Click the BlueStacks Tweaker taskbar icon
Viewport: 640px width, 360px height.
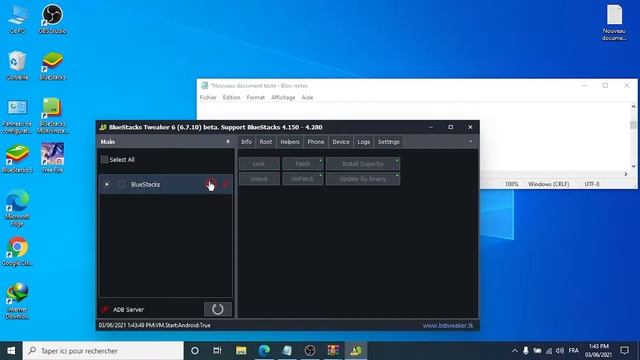(356, 351)
